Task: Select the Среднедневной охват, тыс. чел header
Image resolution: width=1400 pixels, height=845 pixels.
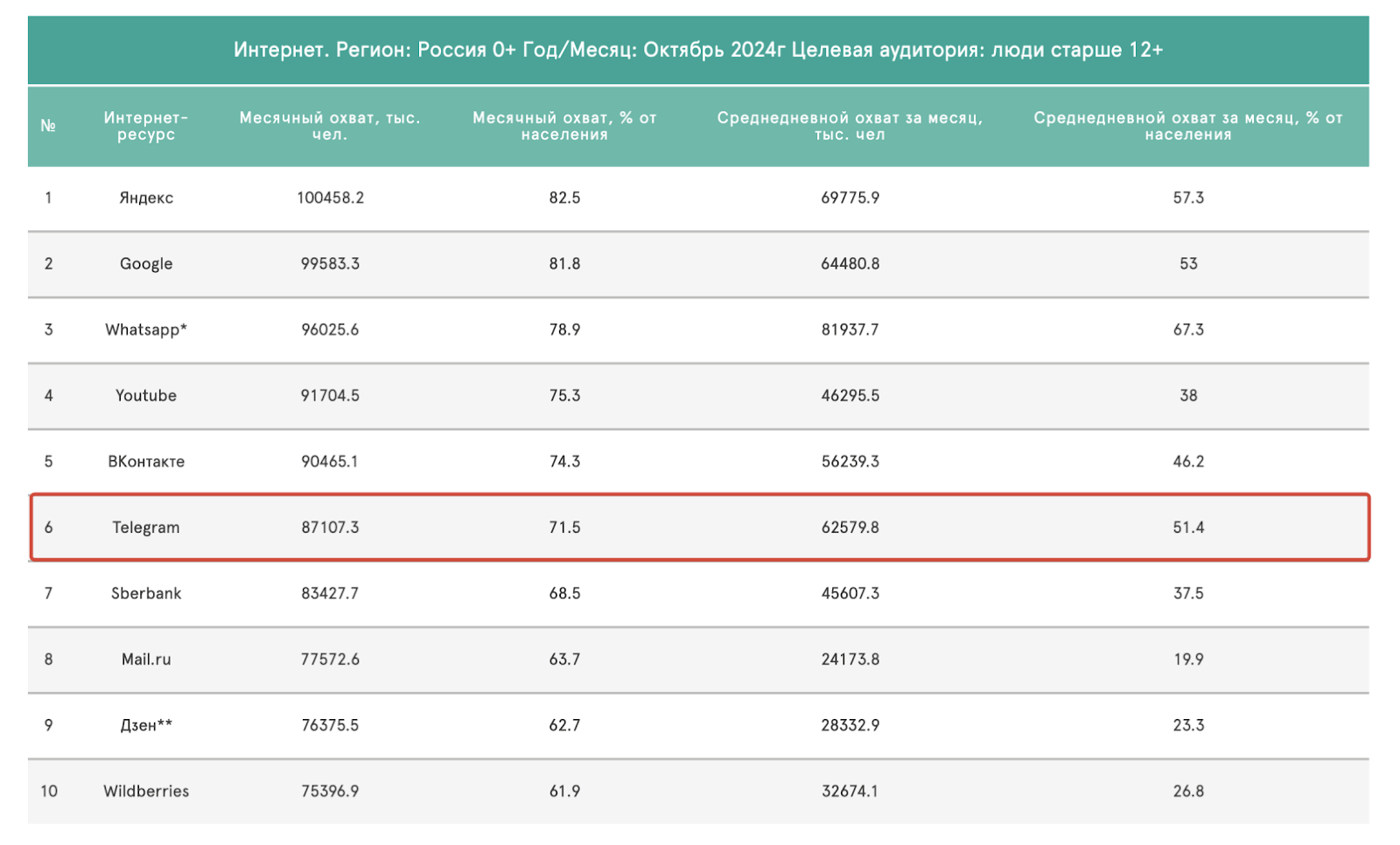Action: [850, 126]
